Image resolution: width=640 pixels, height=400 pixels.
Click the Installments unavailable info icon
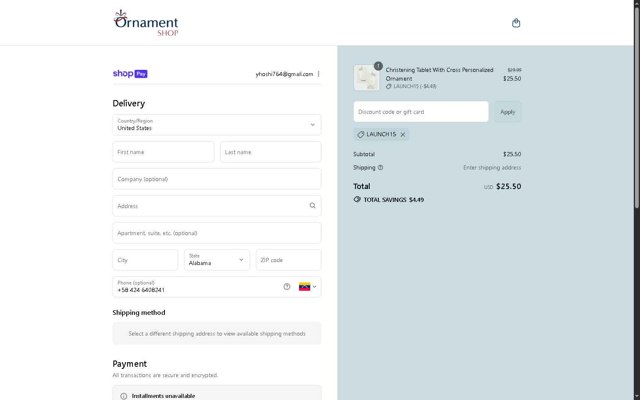click(x=124, y=396)
